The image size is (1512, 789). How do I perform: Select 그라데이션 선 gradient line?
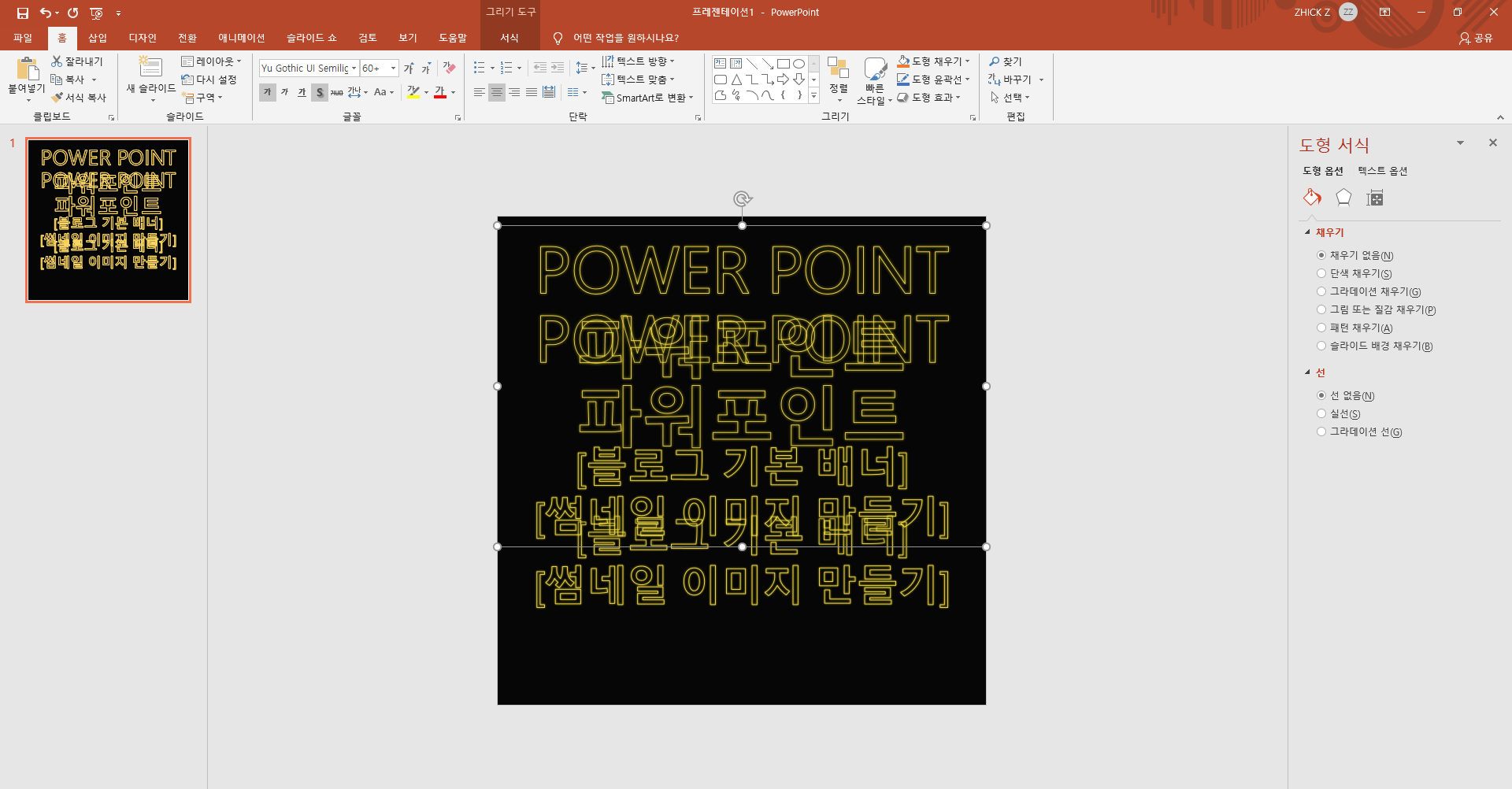click(x=1359, y=432)
